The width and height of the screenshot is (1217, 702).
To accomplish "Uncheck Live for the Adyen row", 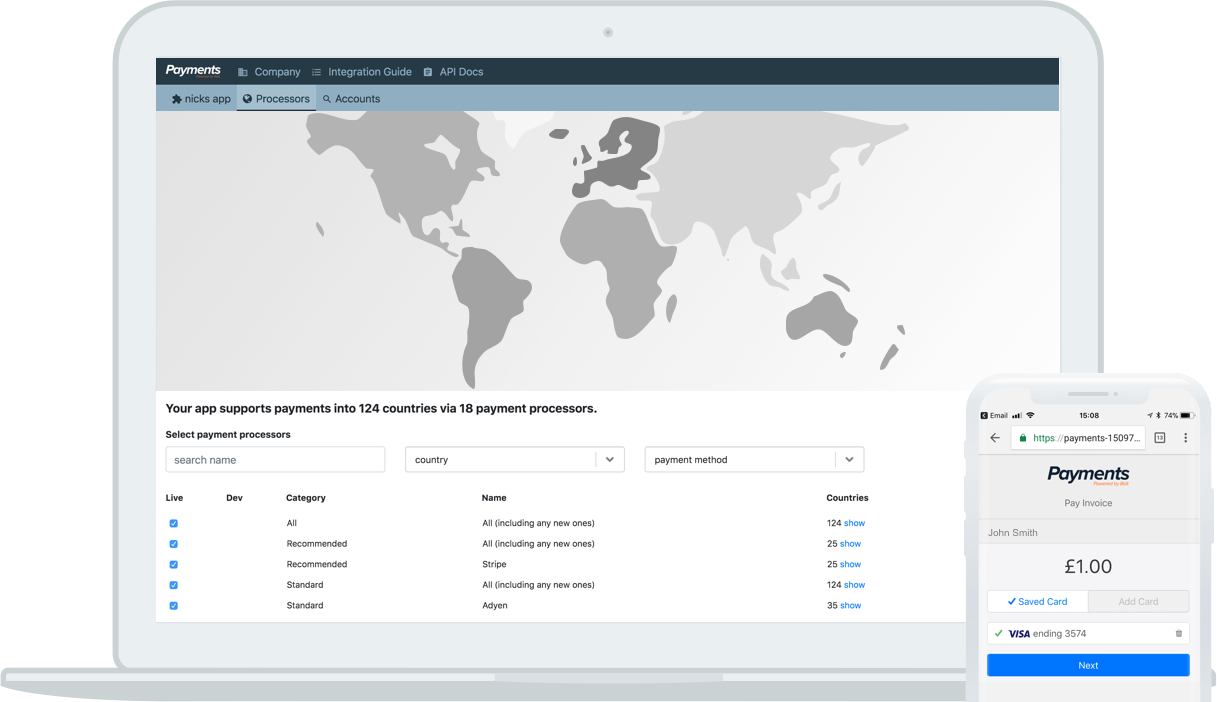I will (173, 606).
